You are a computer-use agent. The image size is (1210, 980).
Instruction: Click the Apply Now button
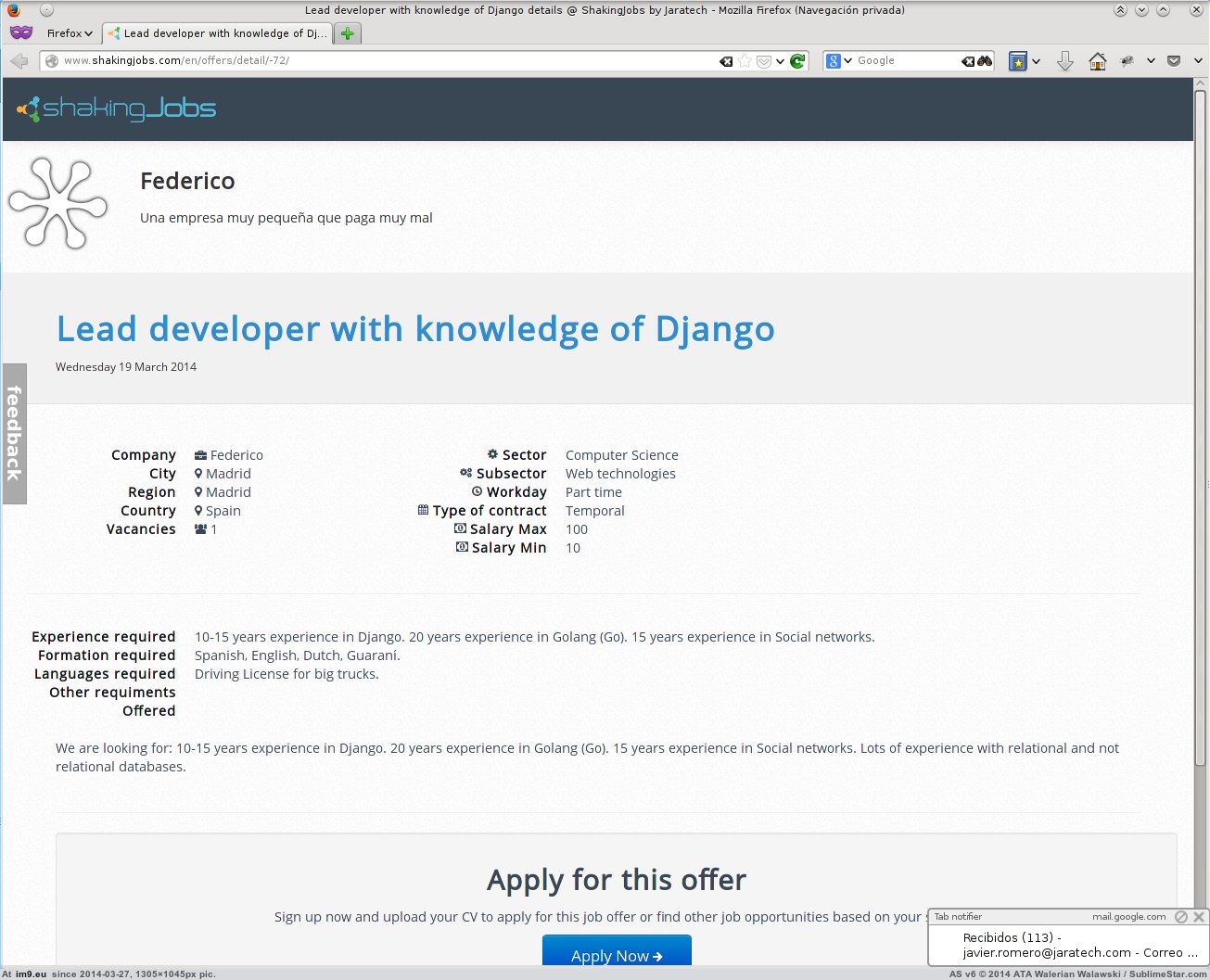pos(617,954)
